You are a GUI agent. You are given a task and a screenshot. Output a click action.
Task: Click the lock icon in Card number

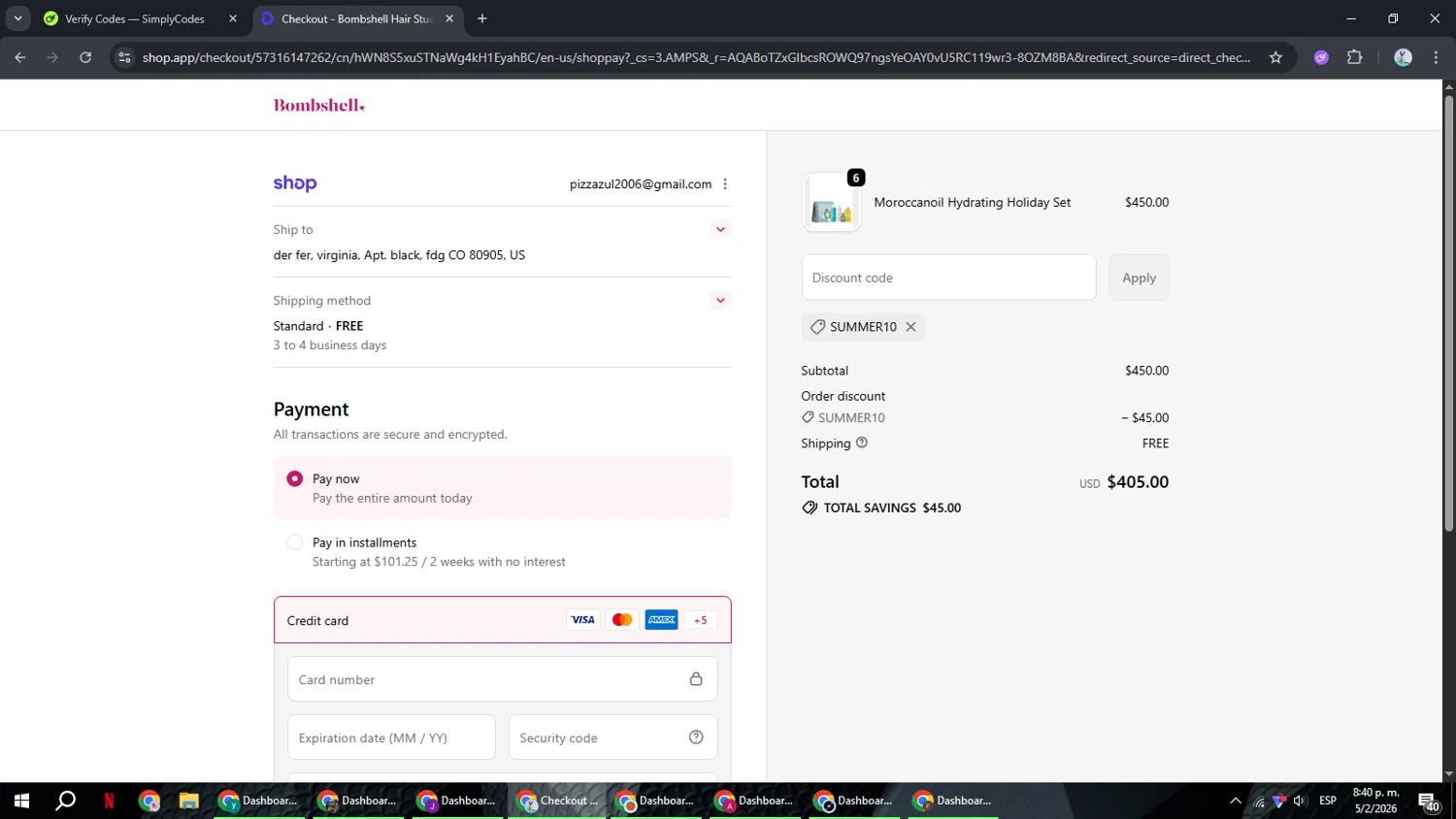696,679
